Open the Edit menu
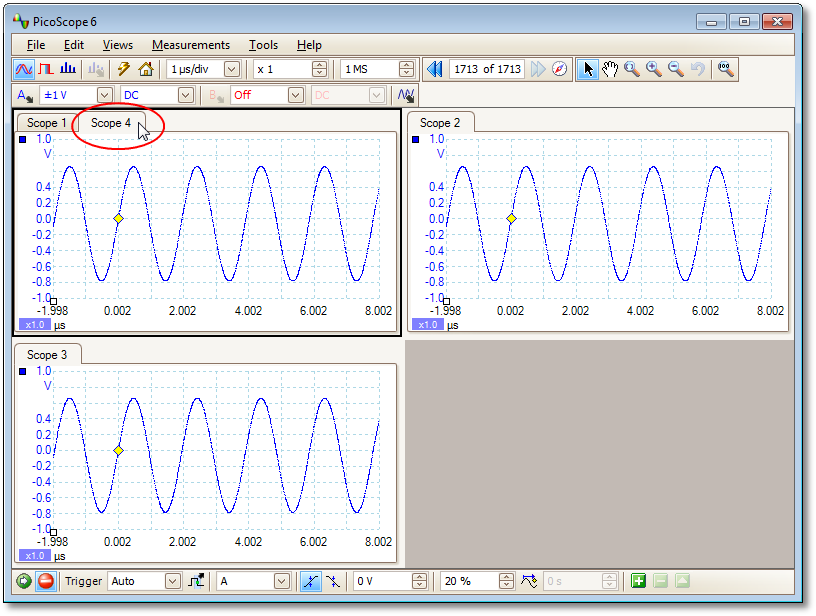 (x=74, y=45)
